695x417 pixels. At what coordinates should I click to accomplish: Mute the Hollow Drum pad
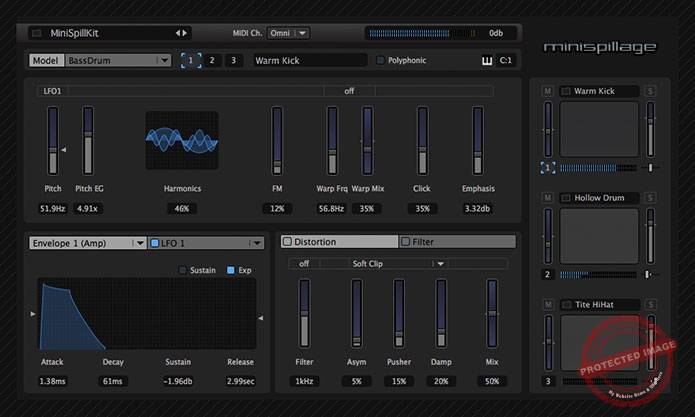tap(547, 198)
